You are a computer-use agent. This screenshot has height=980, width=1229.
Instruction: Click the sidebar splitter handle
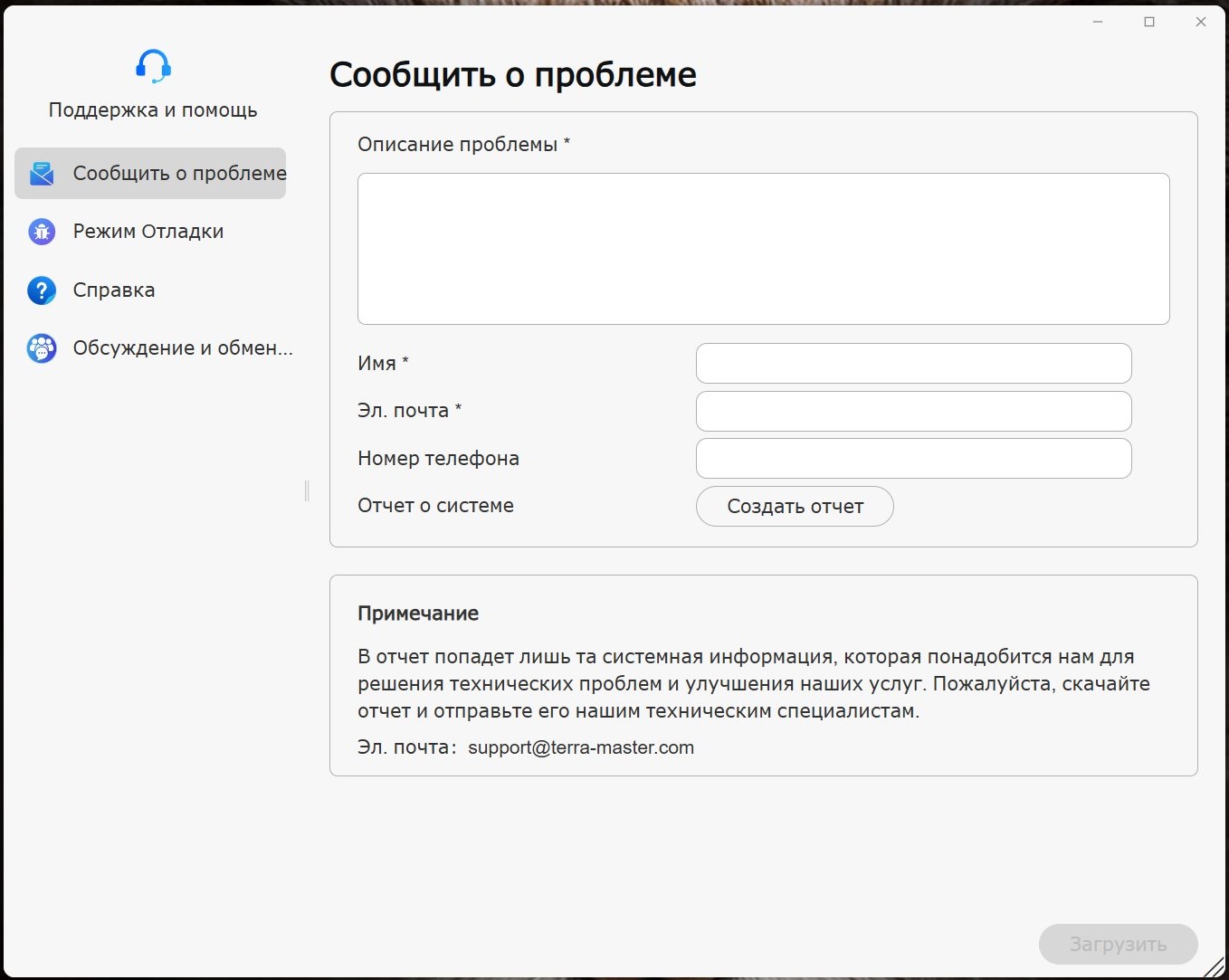pos(307,490)
